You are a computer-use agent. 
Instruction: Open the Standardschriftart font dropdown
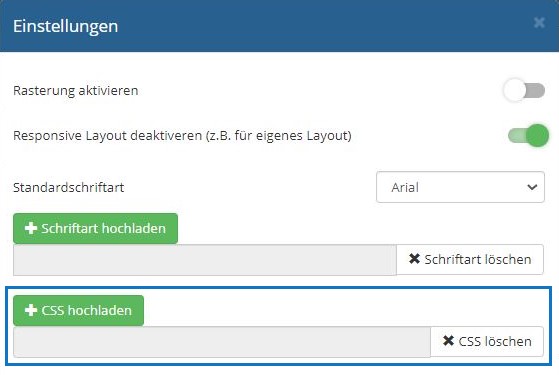tap(460, 187)
